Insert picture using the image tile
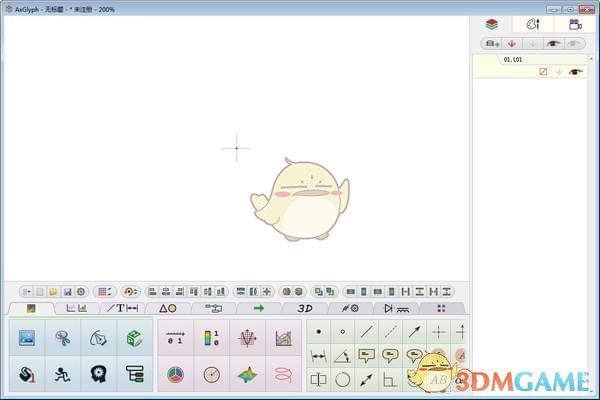600x400 pixels. click(x=27, y=338)
